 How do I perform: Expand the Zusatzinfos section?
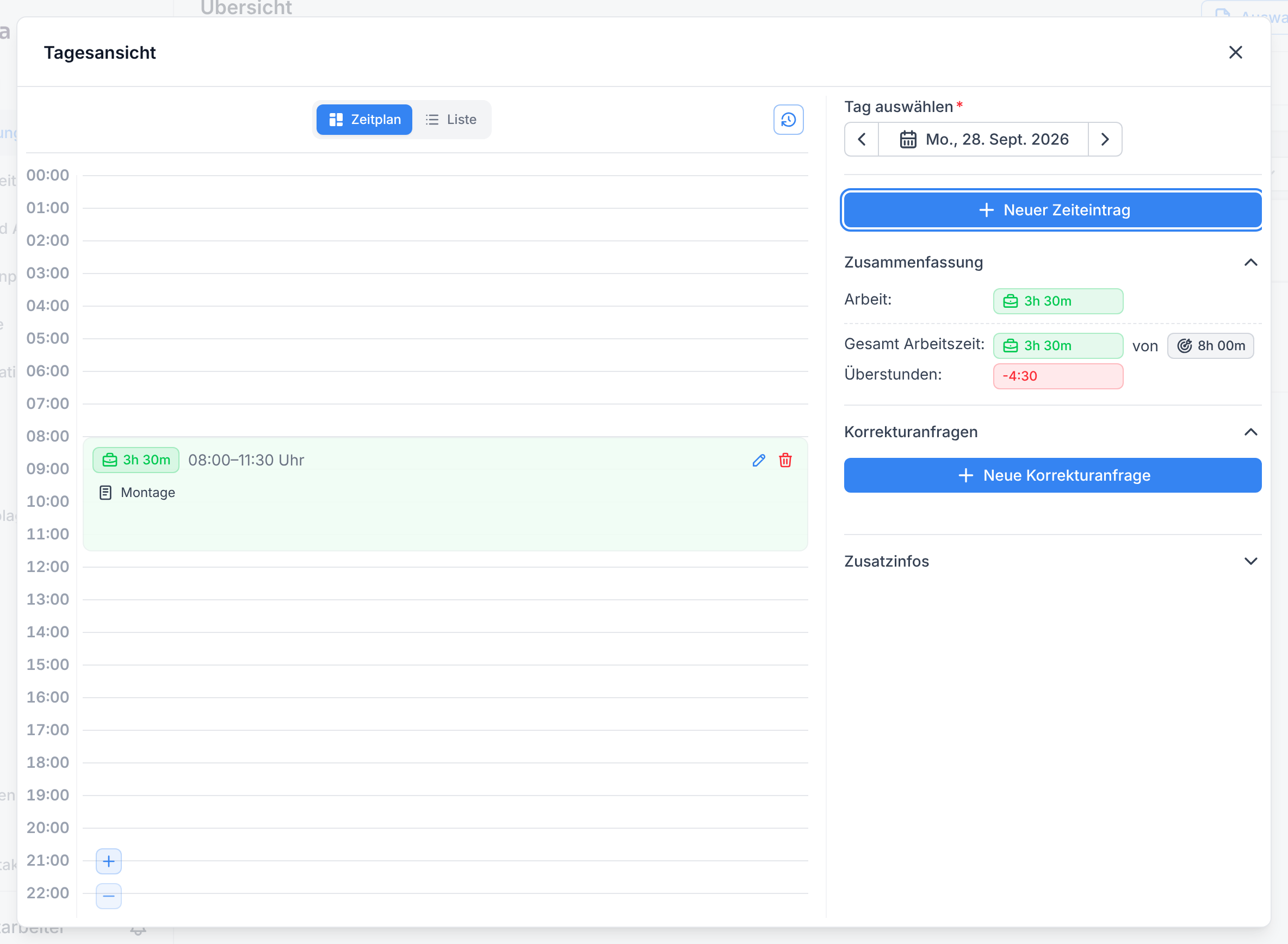1250,561
